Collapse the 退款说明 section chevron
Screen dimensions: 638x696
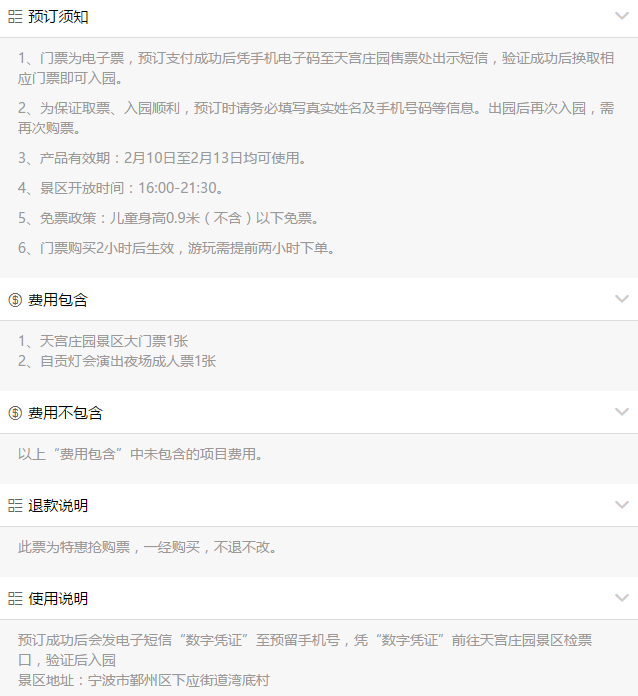(x=622, y=505)
